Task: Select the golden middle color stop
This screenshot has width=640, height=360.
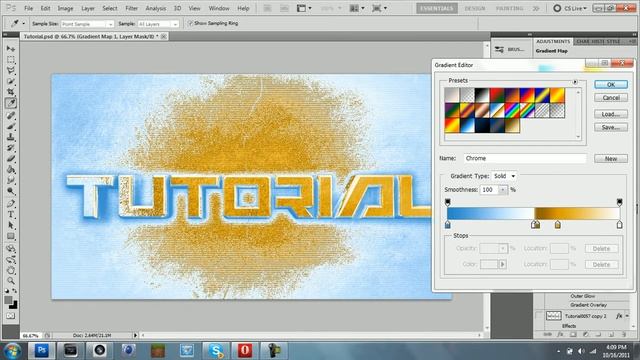Action: 558,224
